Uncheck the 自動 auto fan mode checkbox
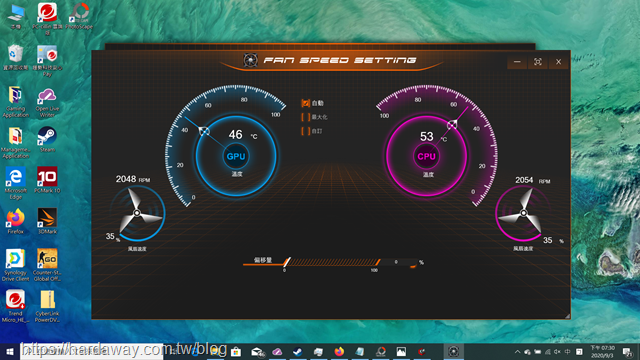 305,103
